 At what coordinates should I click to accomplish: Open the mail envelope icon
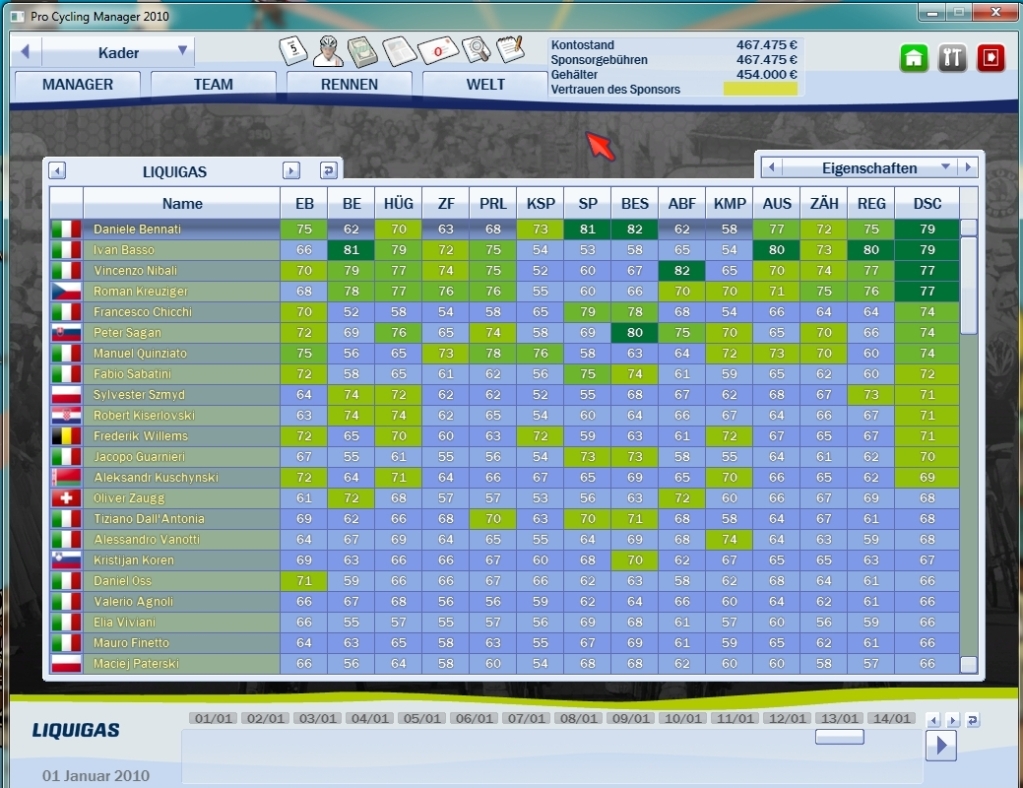click(x=438, y=50)
